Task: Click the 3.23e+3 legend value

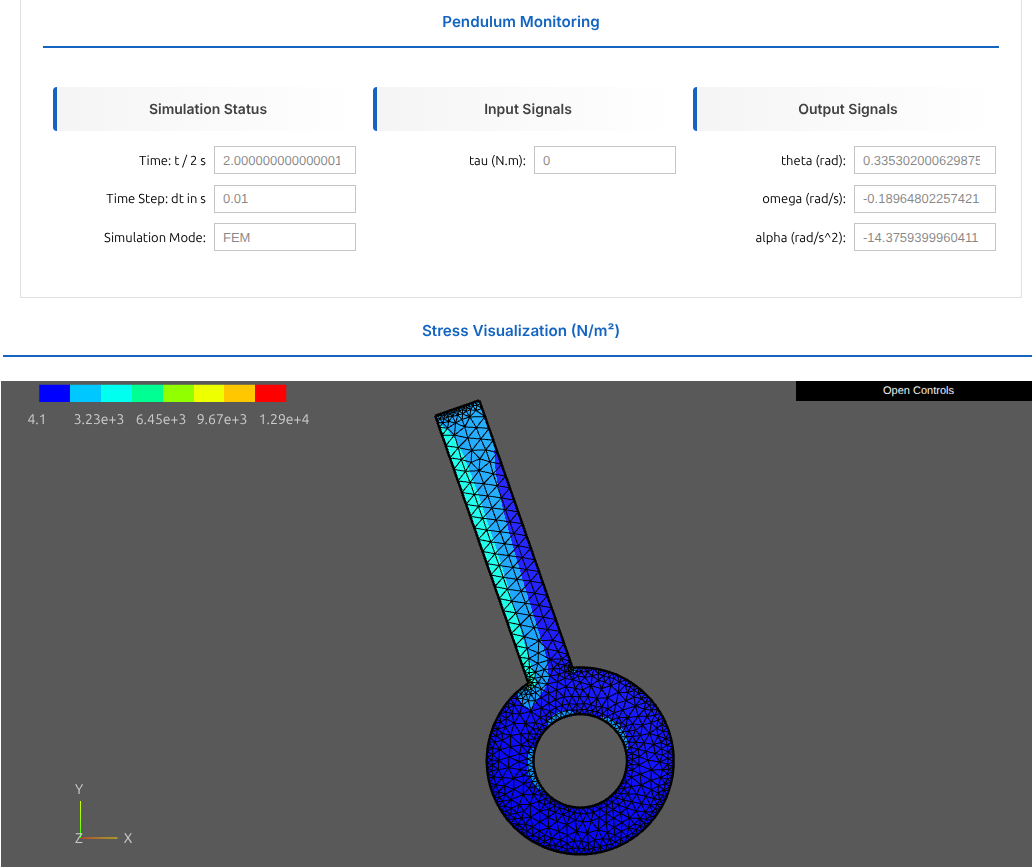Action: [x=99, y=419]
